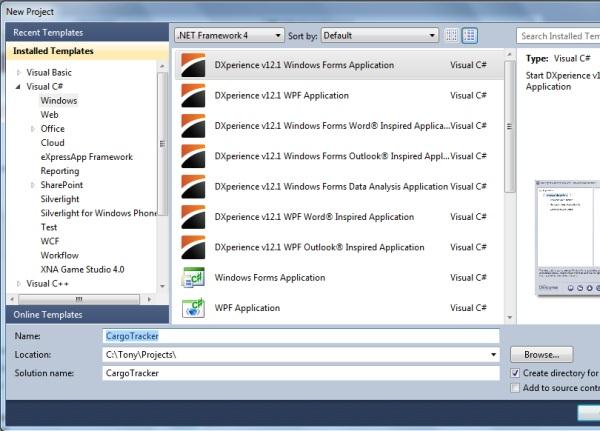The image size is (600, 431).
Task: Select Silverlight for Windows Phone category
Action: 98,213
